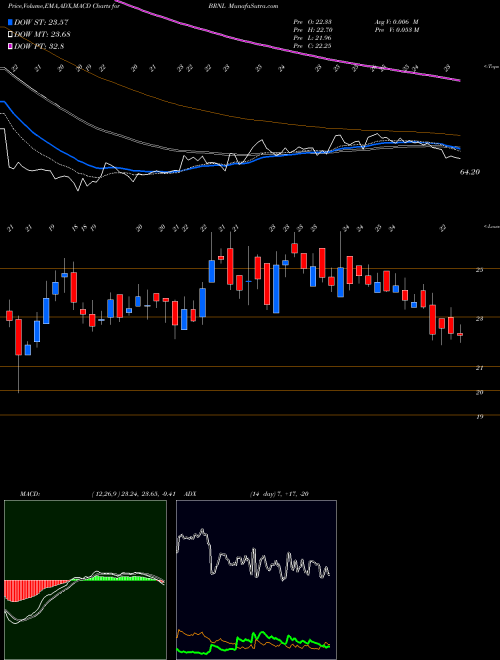
Task: Click the 'Pre L: 21.96' low value
Action: tap(314, 37)
